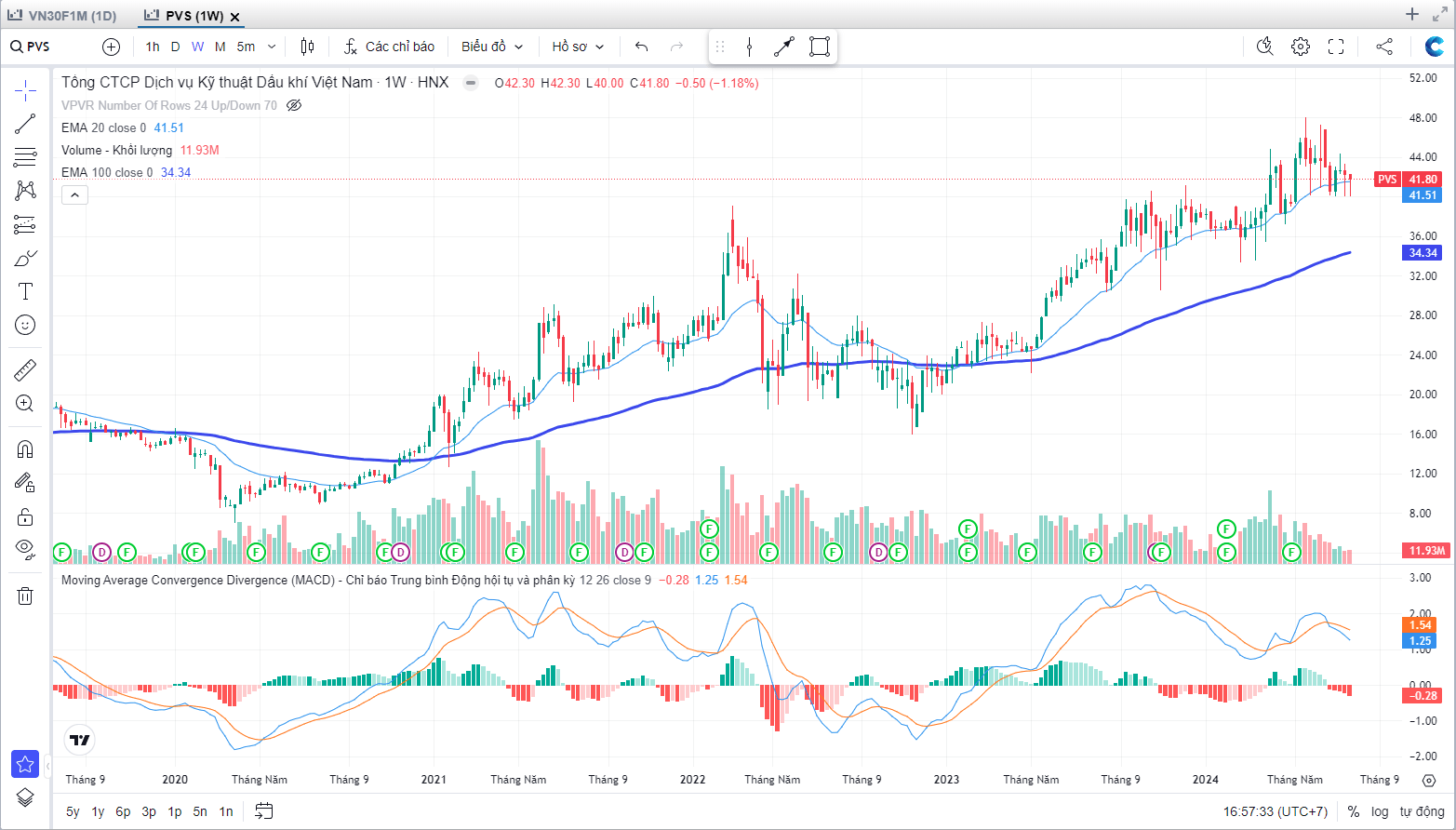Set date range to 3p
1456x830 pixels.
(x=149, y=811)
